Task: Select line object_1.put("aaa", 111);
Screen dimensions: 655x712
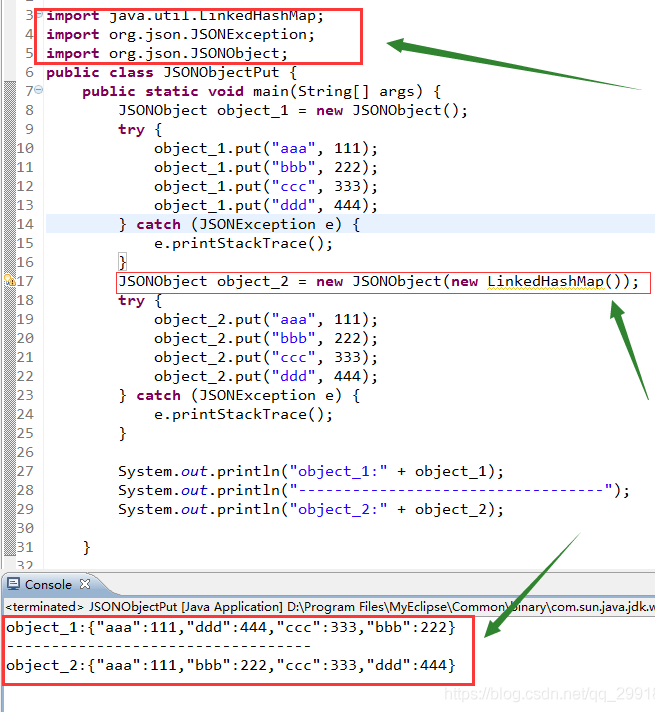Action: [x=266, y=148]
